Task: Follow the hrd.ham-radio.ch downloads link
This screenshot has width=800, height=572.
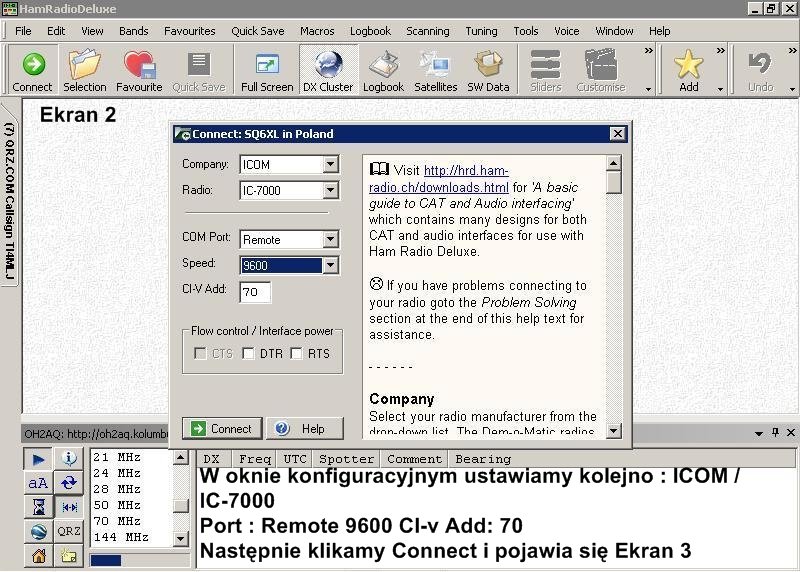Action: [439, 179]
